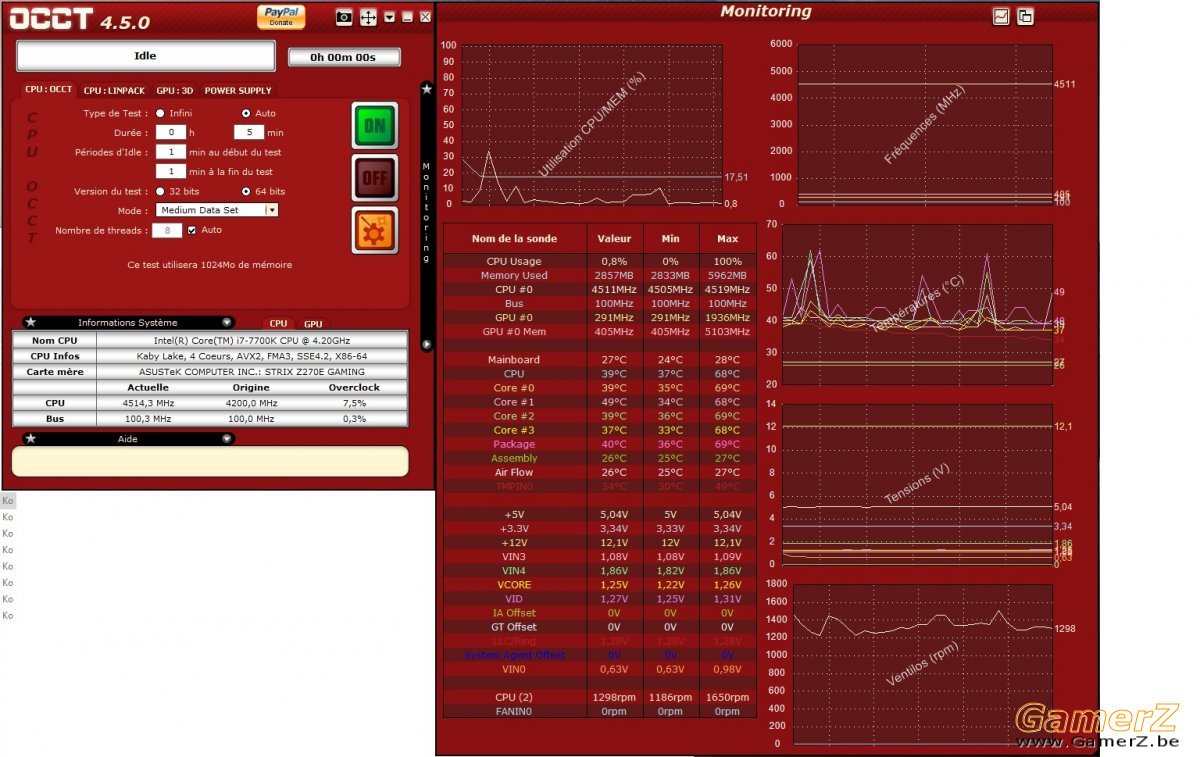
Task: Select the Core #3 temperature row
Action: coord(600,430)
